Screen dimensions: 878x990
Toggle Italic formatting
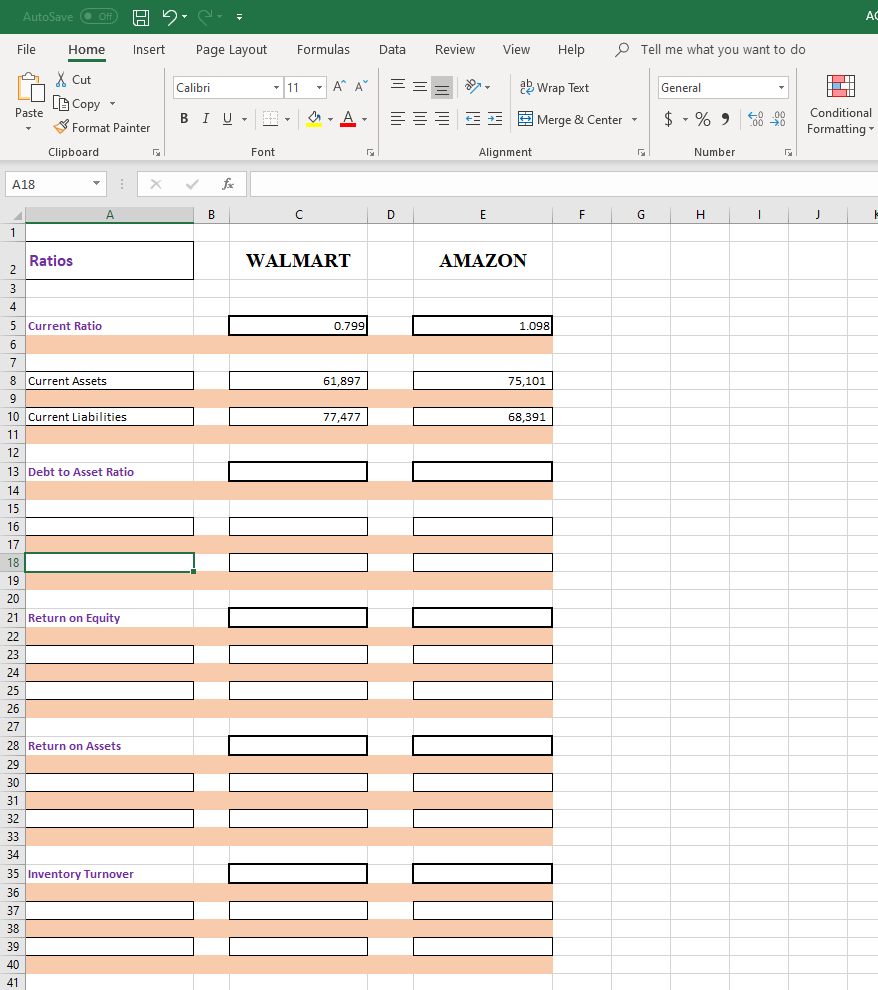tap(205, 119)
